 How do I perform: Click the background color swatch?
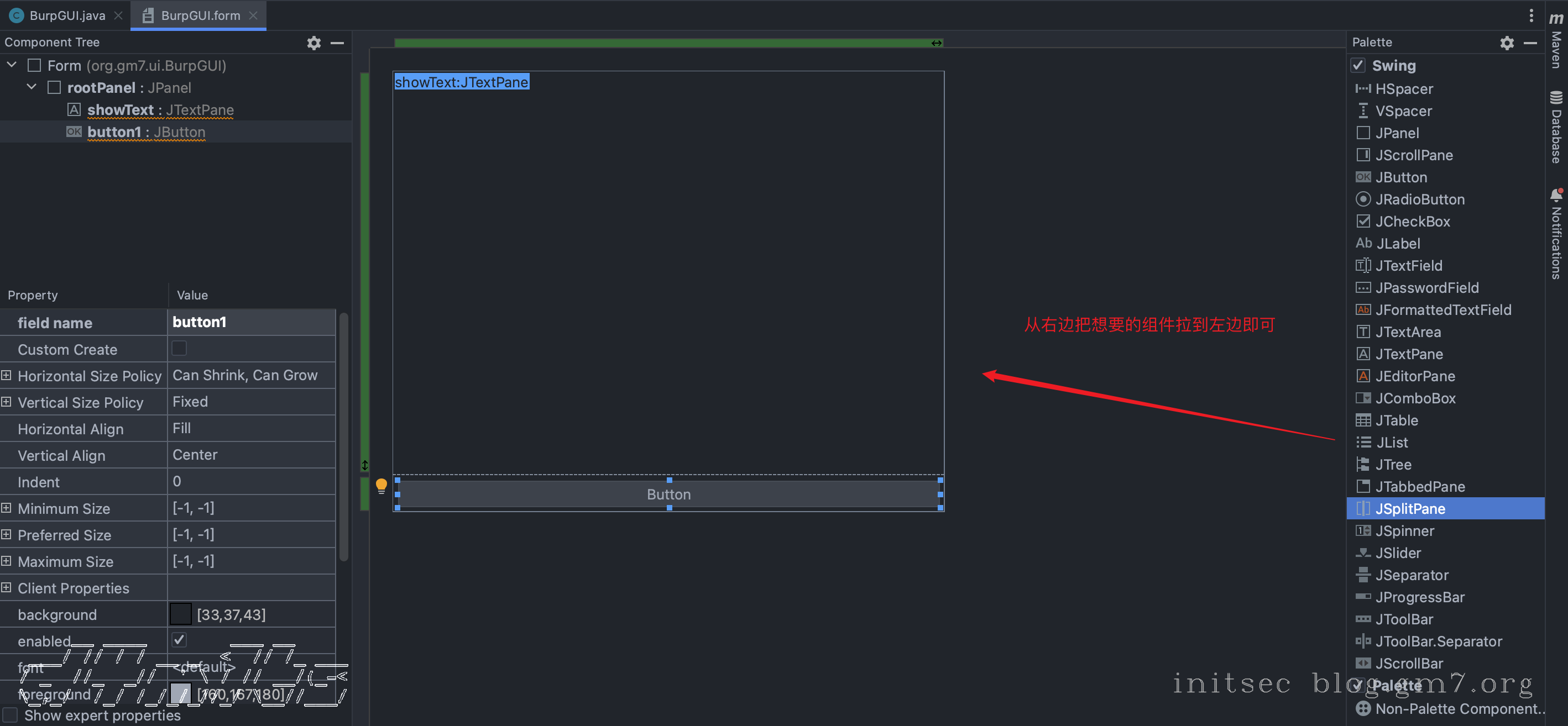point(180,615)
